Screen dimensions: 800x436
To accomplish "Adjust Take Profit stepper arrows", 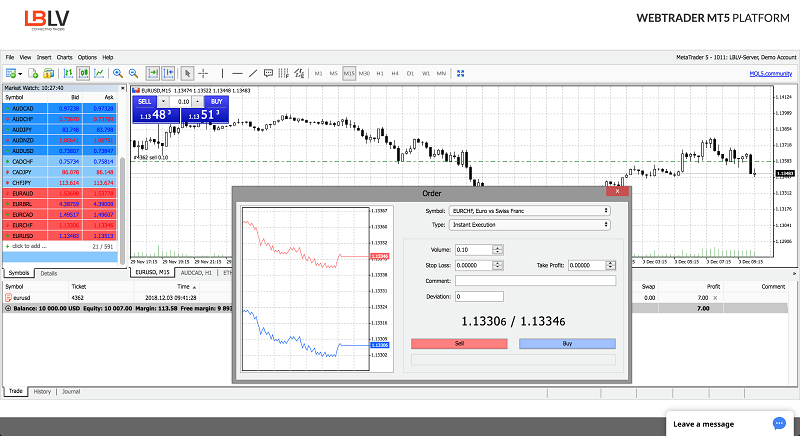I will click(610, 265).
